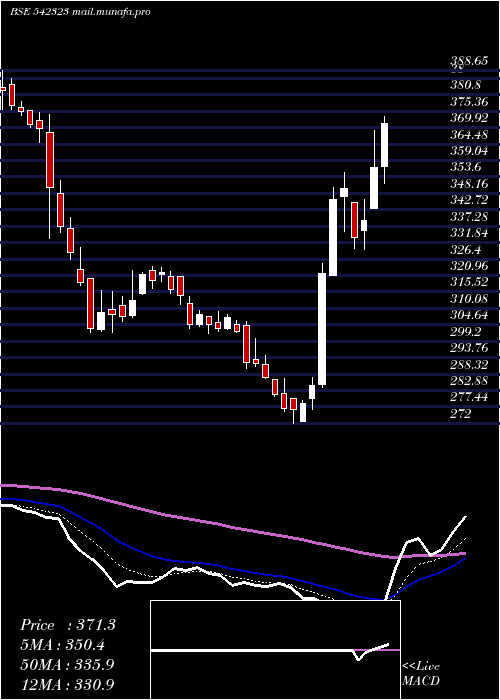The image size is (500, 700).
Task: Click the MACD inset chart panel
Action: [275, 650]
